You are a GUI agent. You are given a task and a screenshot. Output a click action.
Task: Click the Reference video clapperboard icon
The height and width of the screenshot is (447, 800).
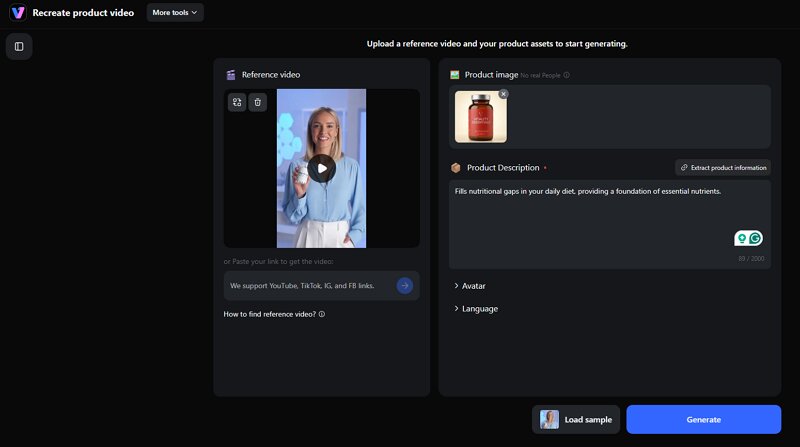[x=231, y=75]
